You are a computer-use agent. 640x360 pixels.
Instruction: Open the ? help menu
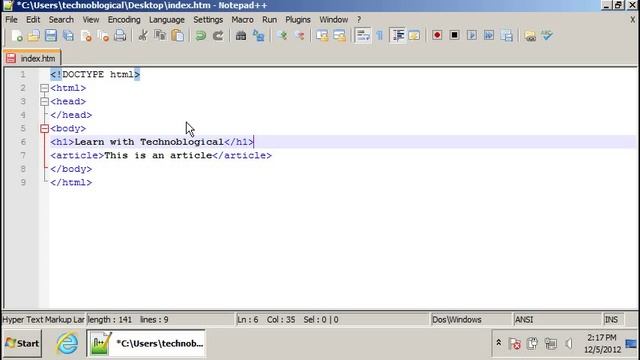359,20
